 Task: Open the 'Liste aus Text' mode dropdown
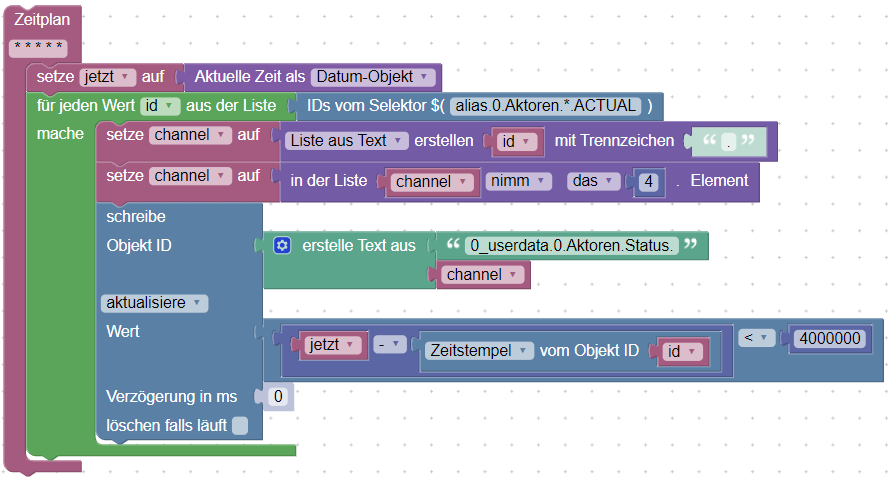pos(347,141)
